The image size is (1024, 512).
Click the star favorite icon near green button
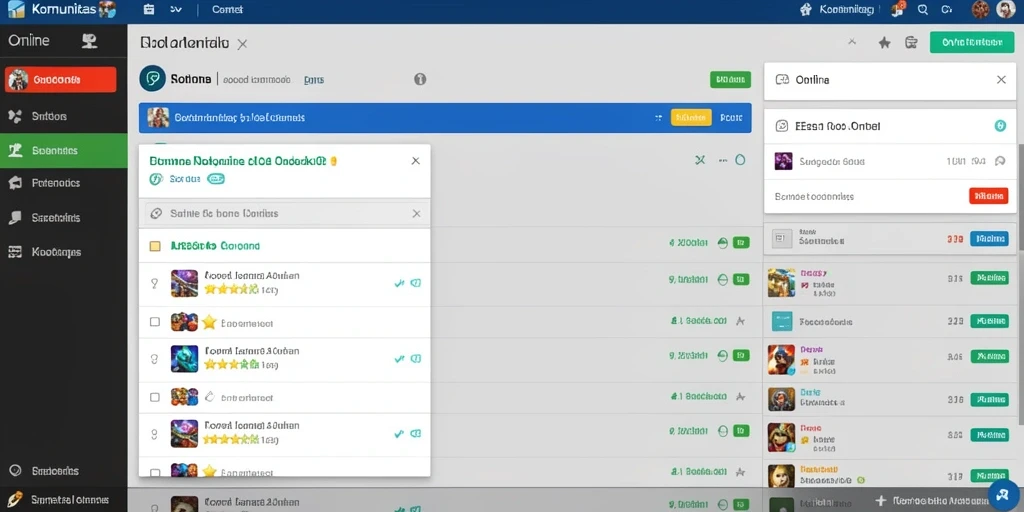884,42
